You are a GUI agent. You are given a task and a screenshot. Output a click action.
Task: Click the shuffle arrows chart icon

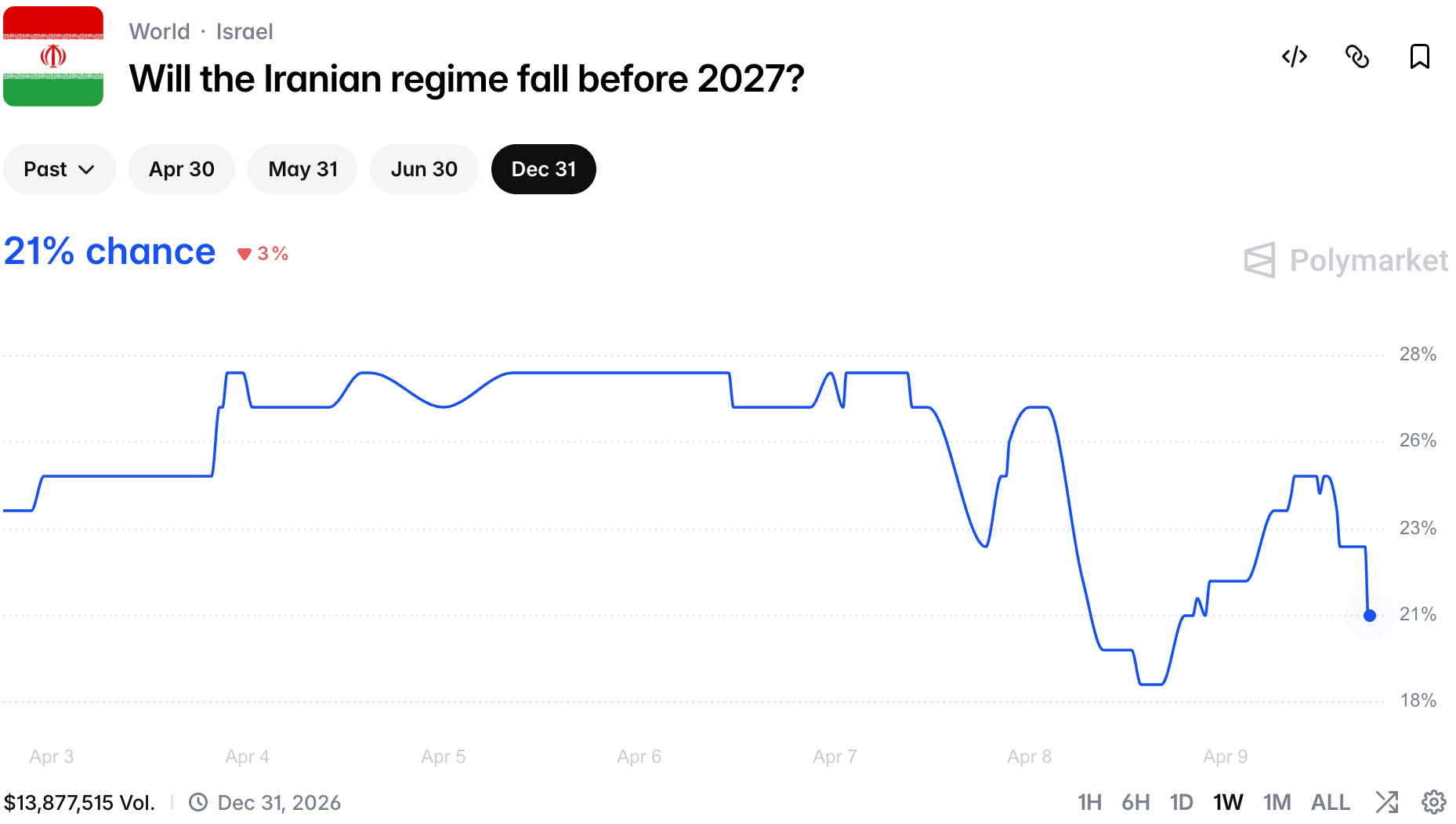(1386, 802)
